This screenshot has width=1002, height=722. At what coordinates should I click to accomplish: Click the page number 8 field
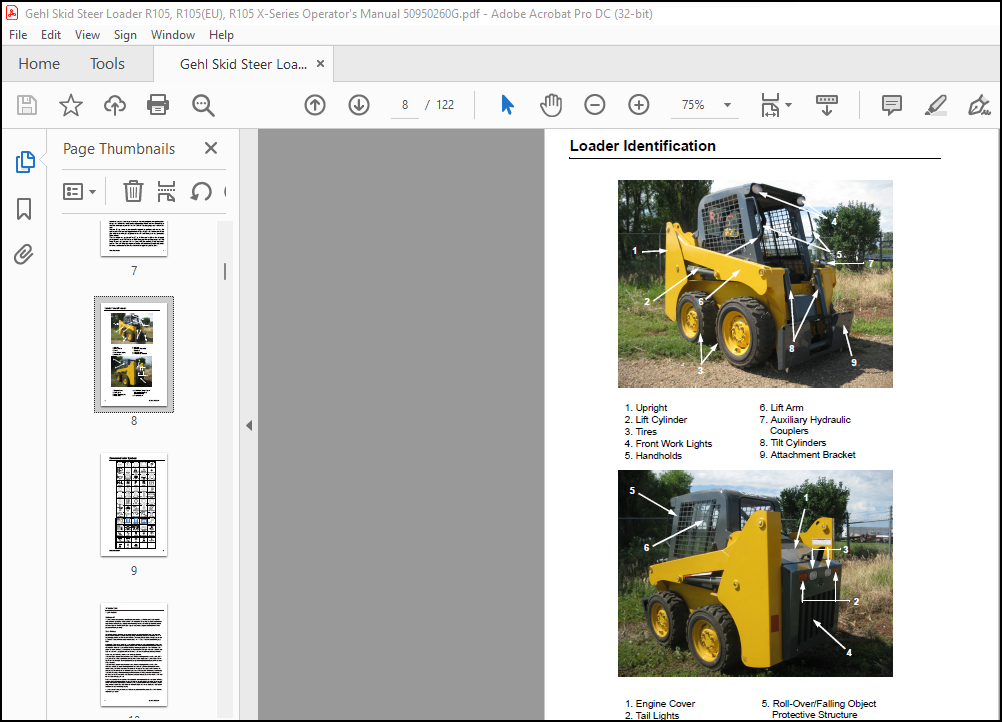[x=405, y=105]
